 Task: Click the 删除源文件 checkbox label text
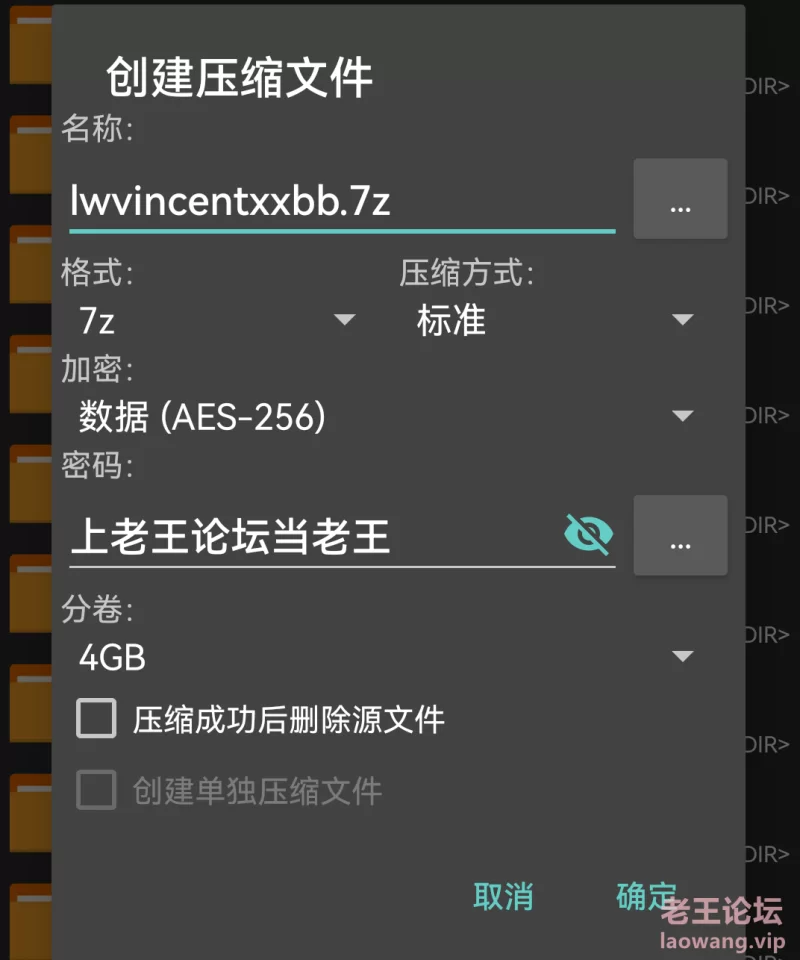288,719
